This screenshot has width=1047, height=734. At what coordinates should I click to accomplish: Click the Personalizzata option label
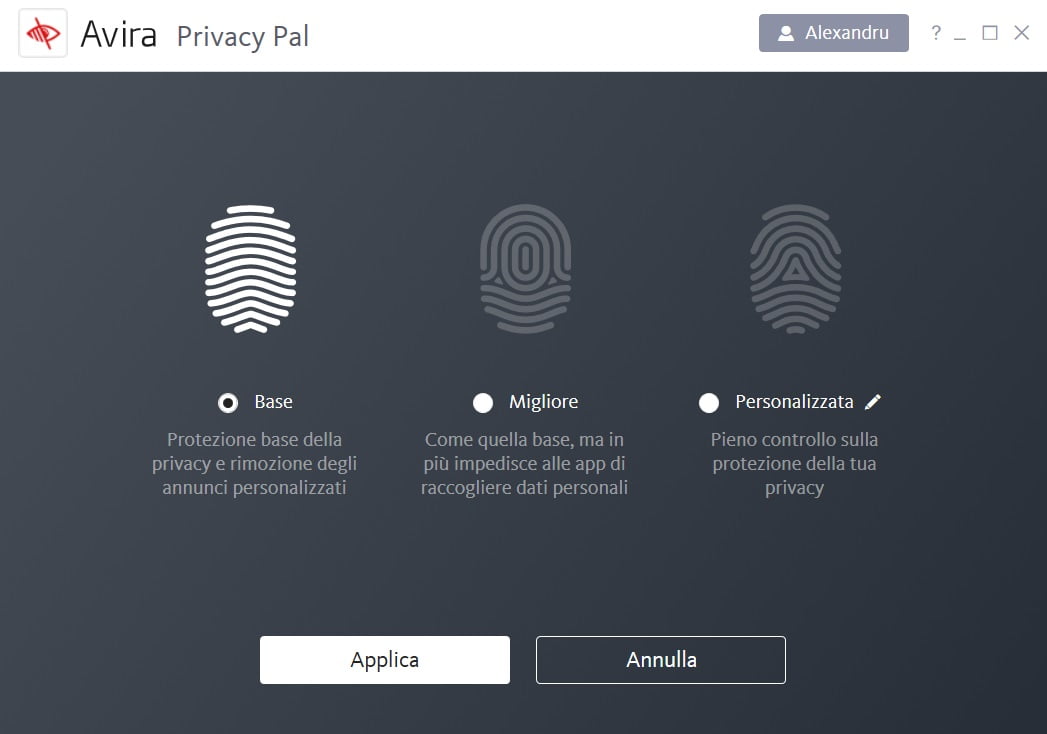(x=794, y=402)
